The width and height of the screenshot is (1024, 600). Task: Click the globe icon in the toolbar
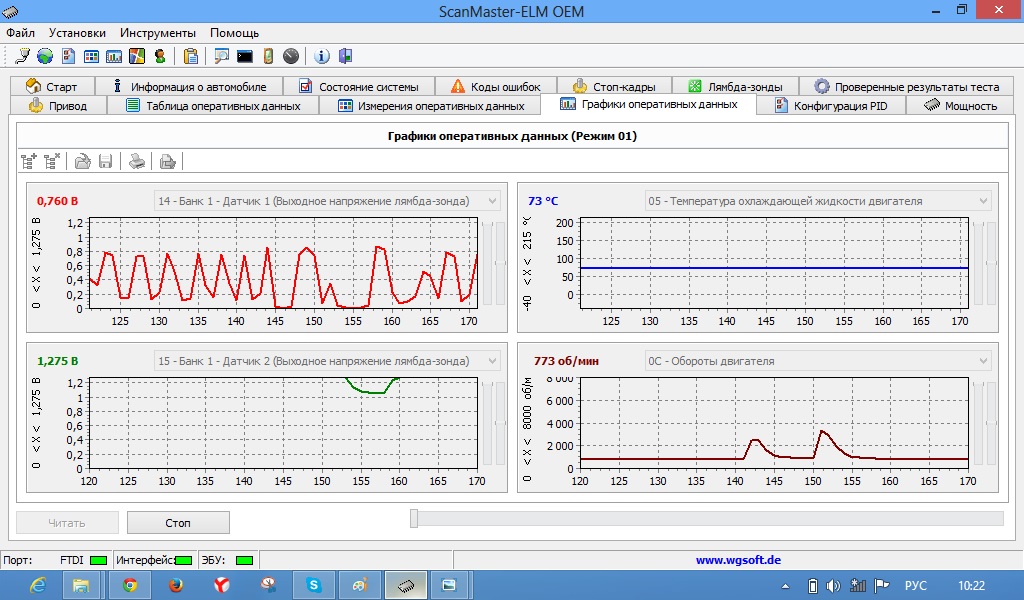click(x=45, y=56)
